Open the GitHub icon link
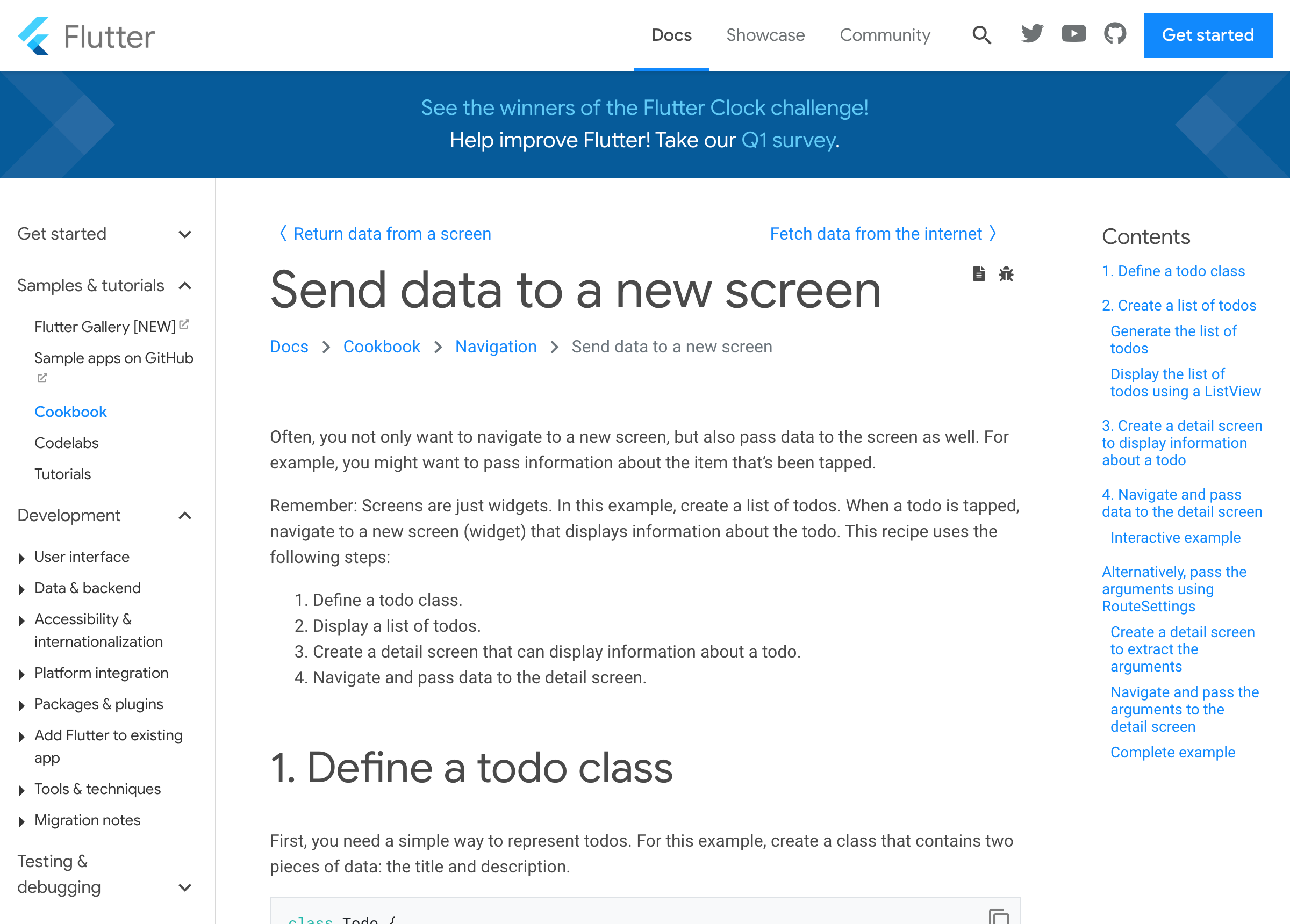The height and width of the screenshot is (924, 1290). pos(1115,34)
